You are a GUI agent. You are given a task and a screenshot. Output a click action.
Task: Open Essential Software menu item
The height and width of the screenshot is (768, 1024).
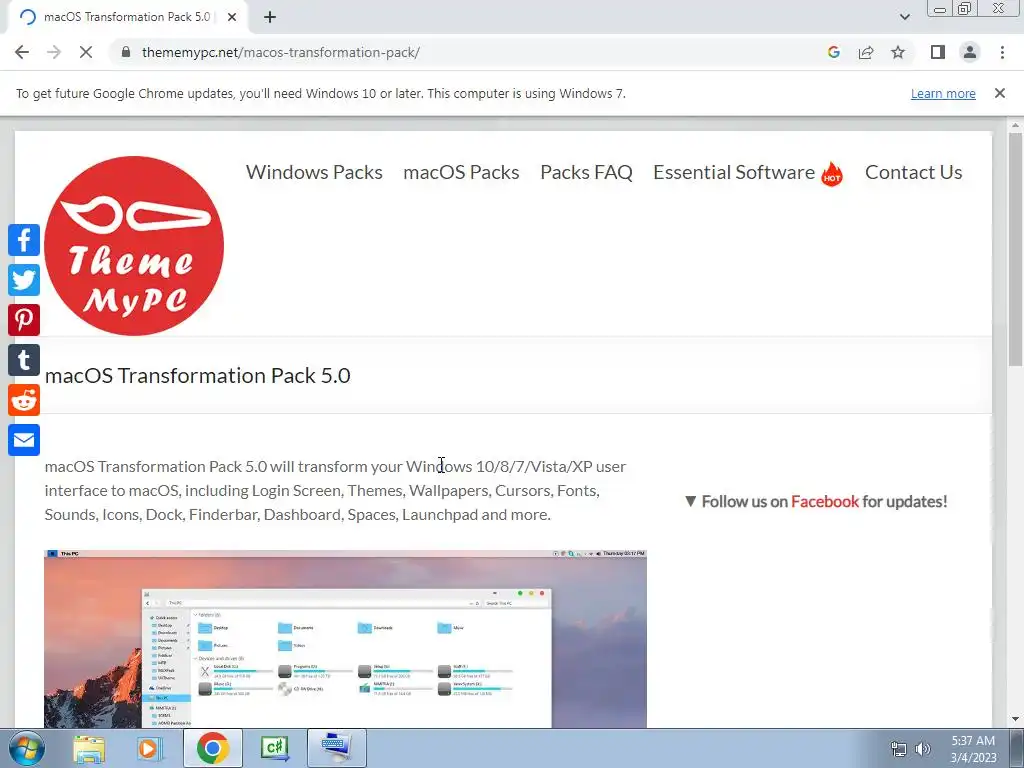coord(748,172)
